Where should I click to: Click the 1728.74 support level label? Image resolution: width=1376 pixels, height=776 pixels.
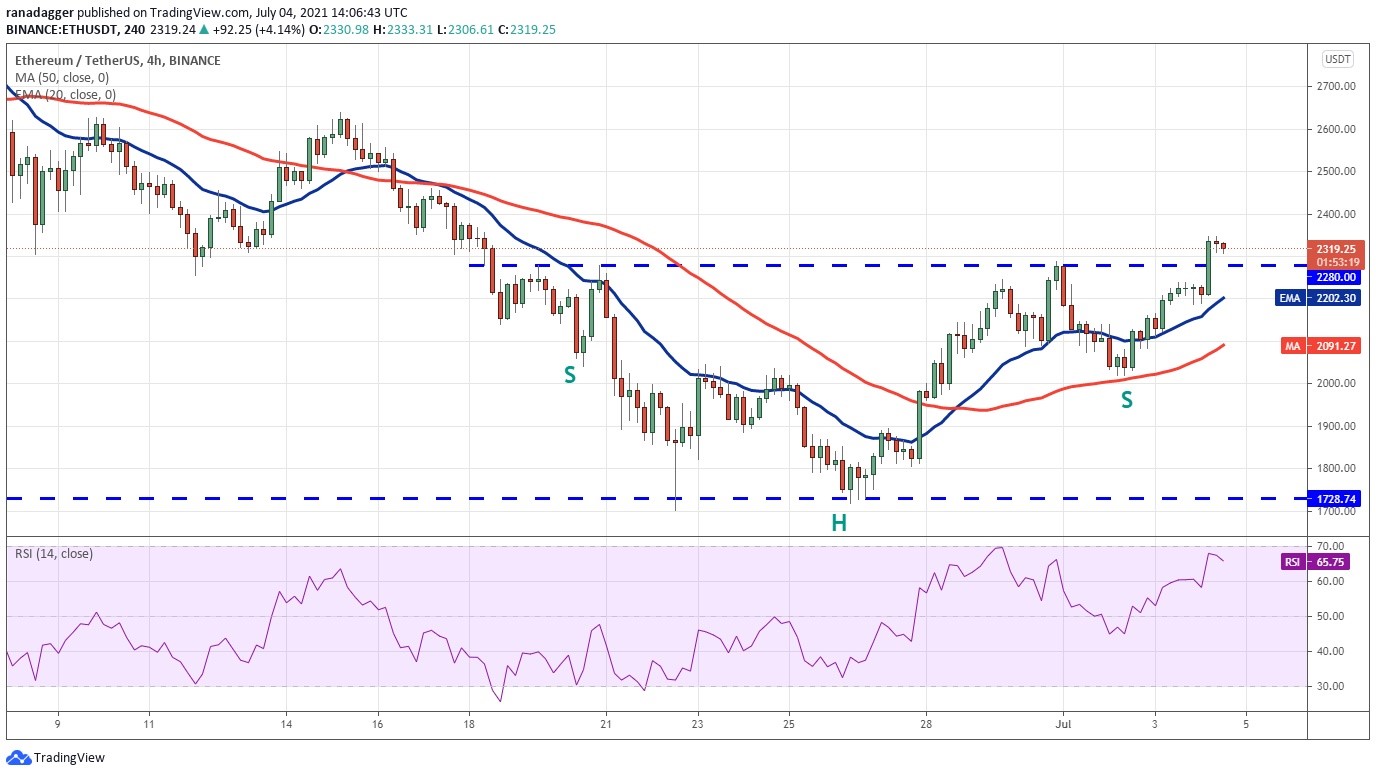pyautogui.click(x=1335, y=497)
